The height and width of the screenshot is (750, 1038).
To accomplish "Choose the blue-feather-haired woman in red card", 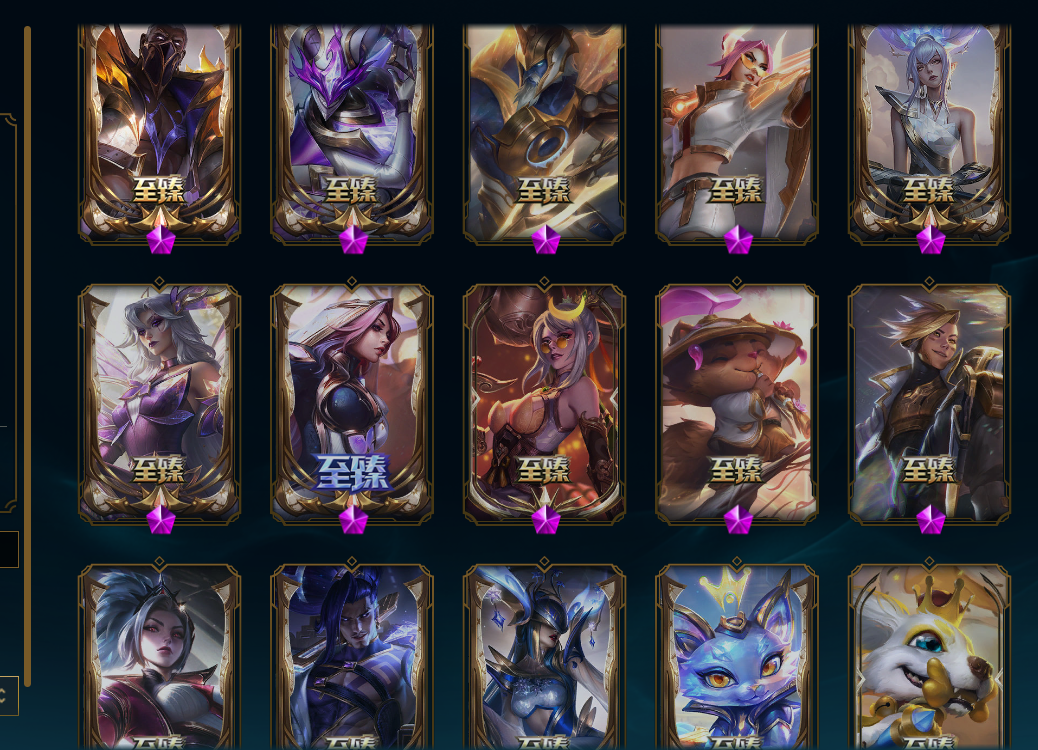I will [160, 657].
